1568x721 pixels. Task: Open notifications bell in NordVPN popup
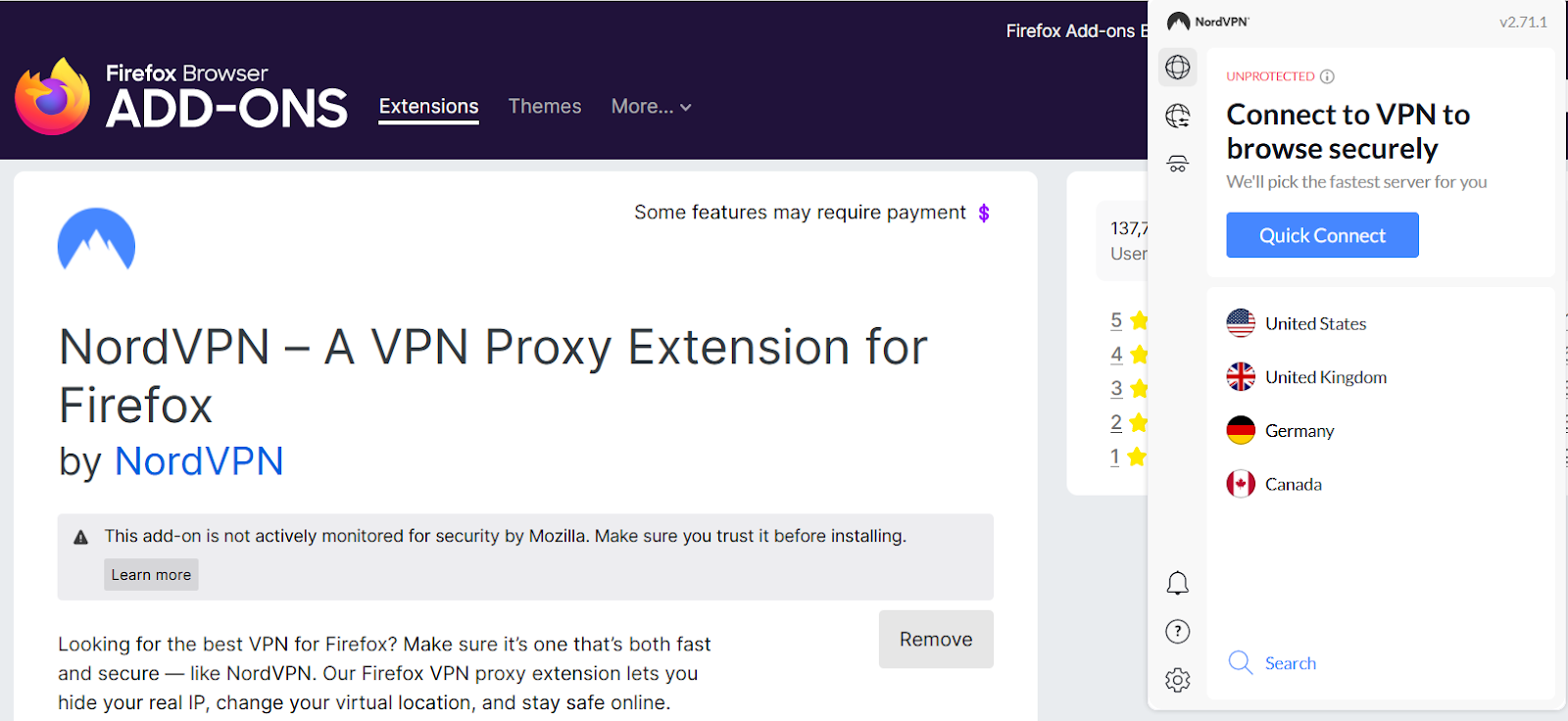coord(1178,584)
